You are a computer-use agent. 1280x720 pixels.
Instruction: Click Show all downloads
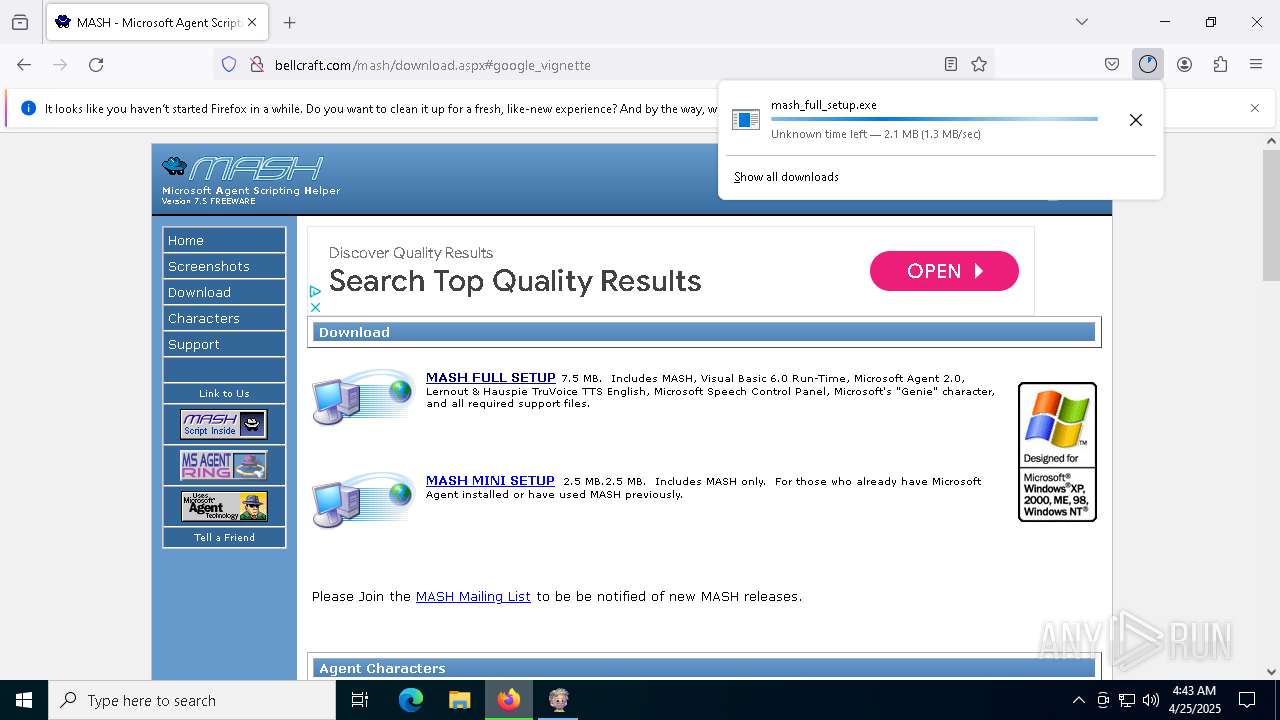pos(786,177)
